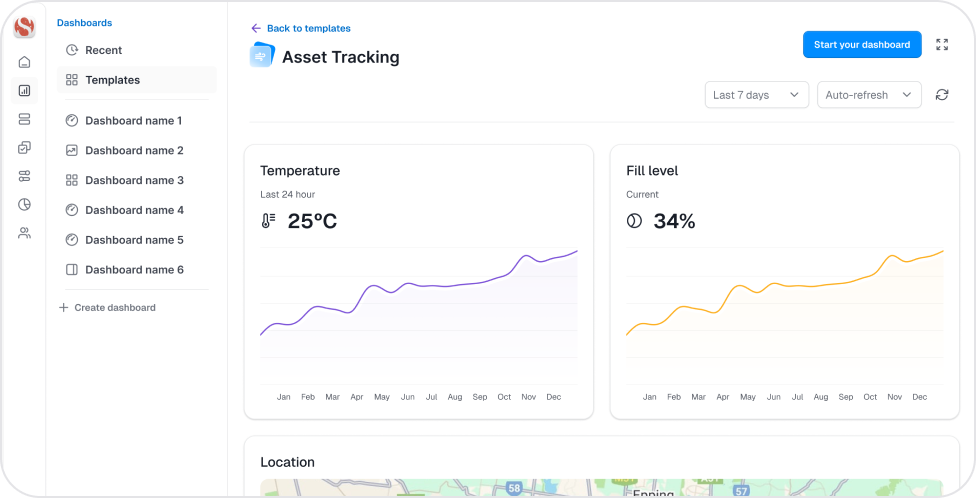Open the toggles settings icon in rail

click(24, 176)
